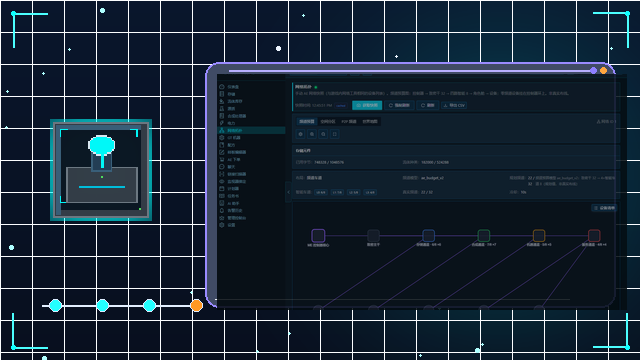Open the 聊天 chat sidebar item
The width and height of the screenshot is (640, 360).
point(251,167)
